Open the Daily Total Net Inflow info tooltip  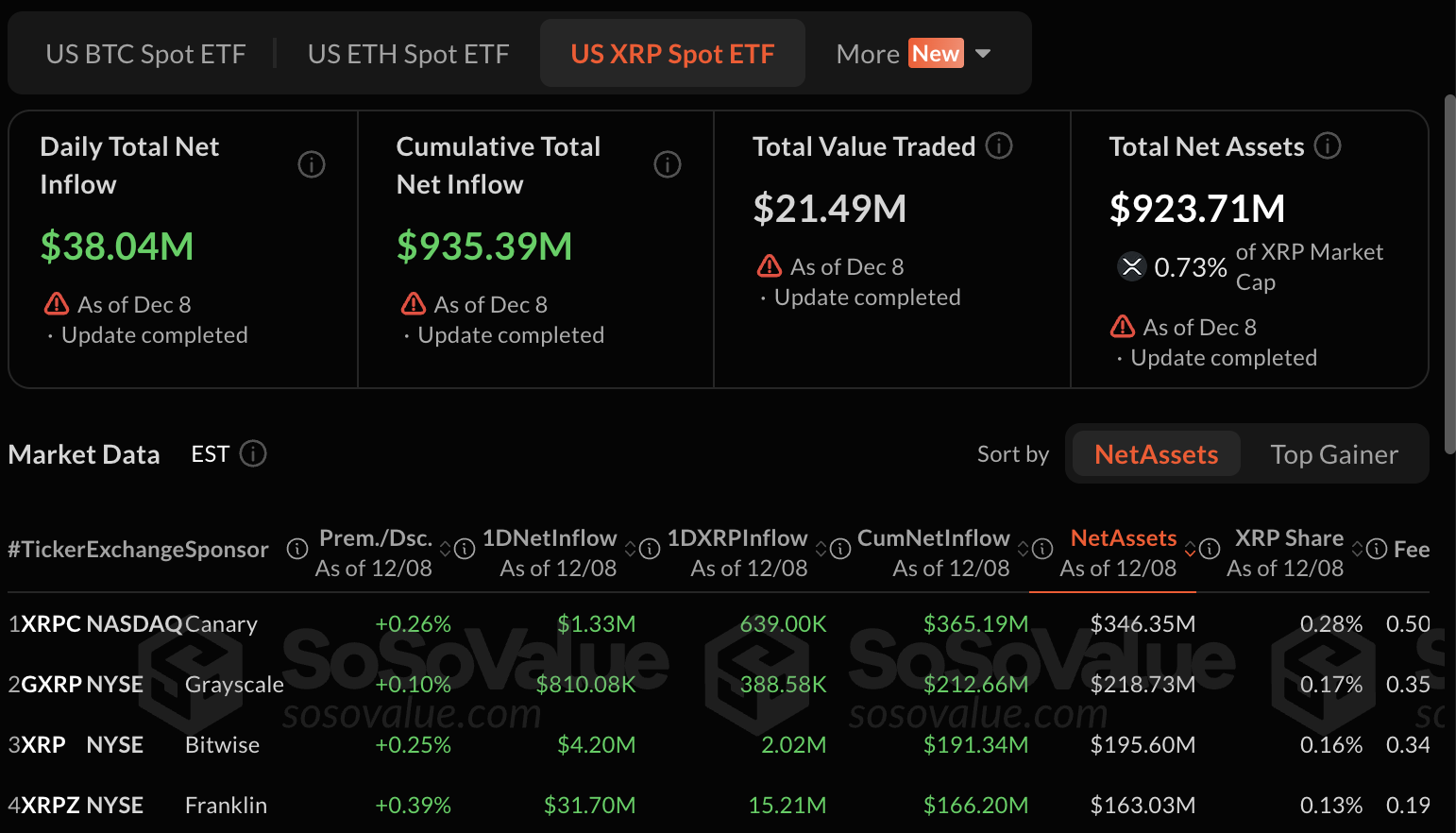pyautogui.click(x=312, y=164)
